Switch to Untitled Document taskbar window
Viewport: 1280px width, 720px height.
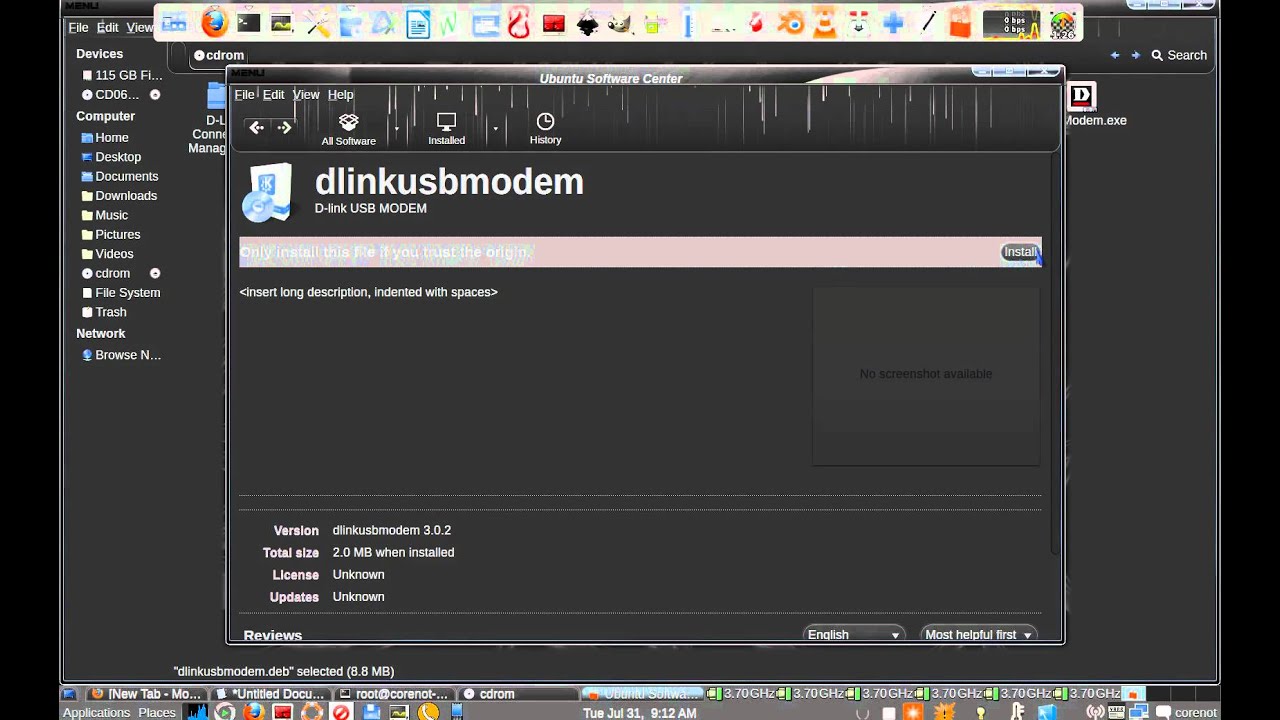coord(270,694)
